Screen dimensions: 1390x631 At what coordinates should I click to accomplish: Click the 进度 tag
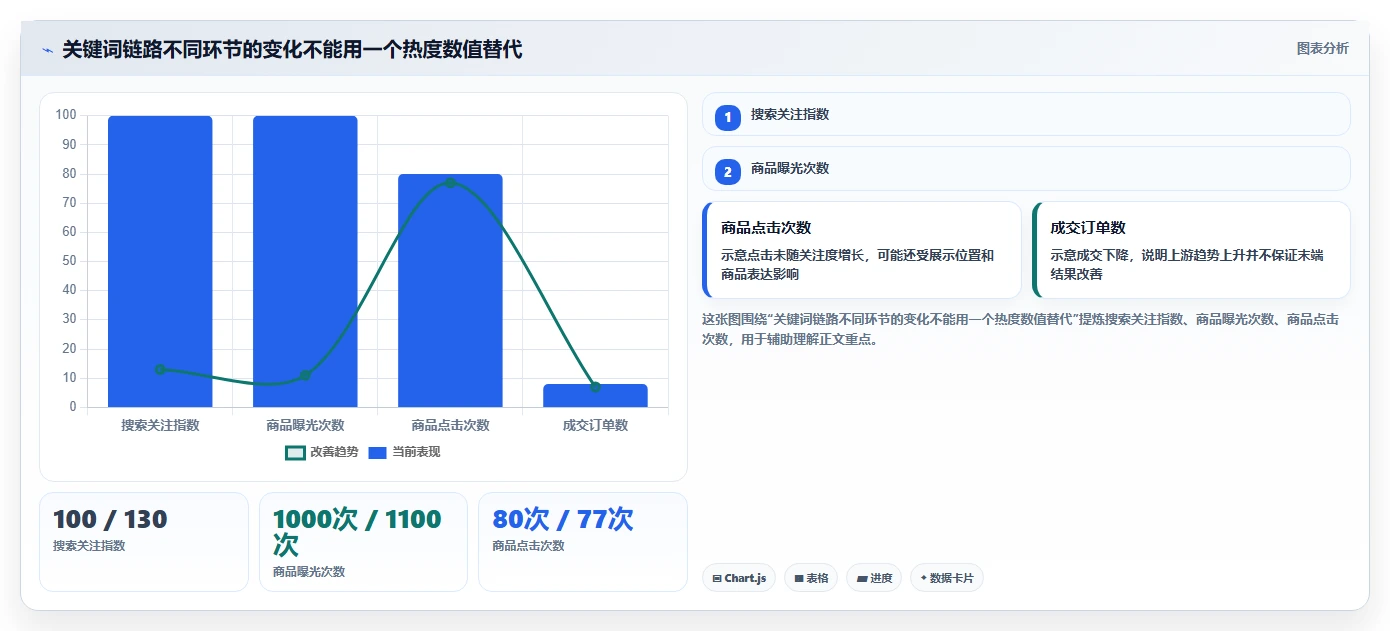874,578
